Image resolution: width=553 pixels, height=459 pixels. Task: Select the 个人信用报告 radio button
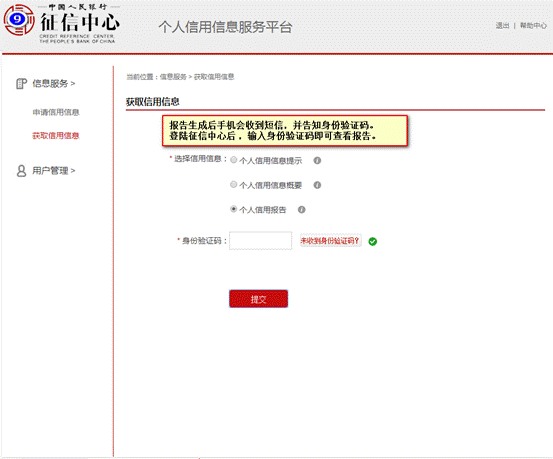(x=233, y=209)
